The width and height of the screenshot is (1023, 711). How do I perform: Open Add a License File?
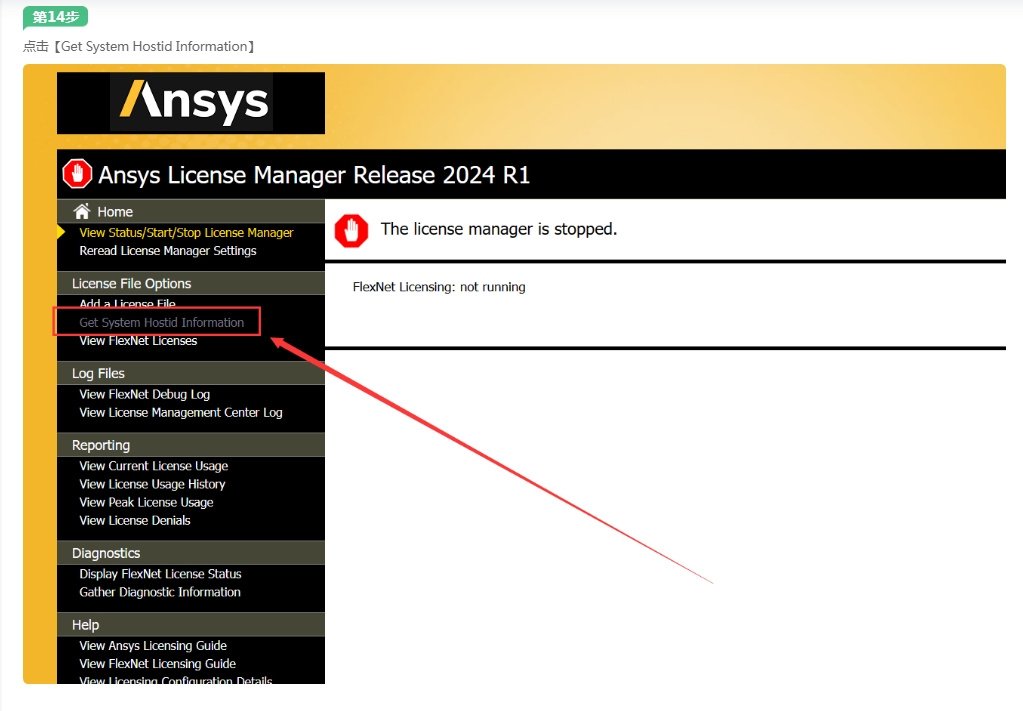click(127, 304)
